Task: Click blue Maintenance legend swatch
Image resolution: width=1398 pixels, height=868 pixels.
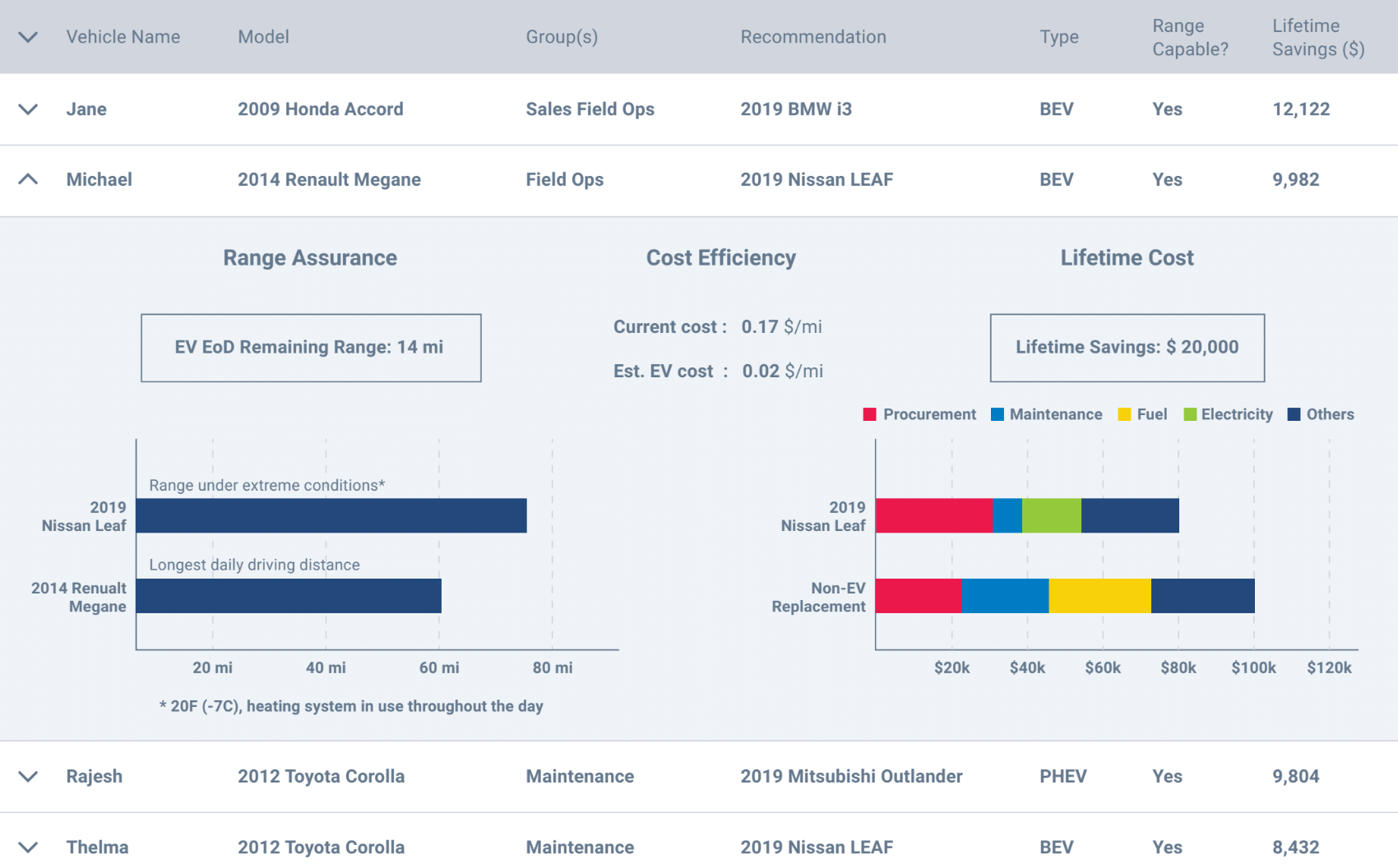Action: pos(998,414)
